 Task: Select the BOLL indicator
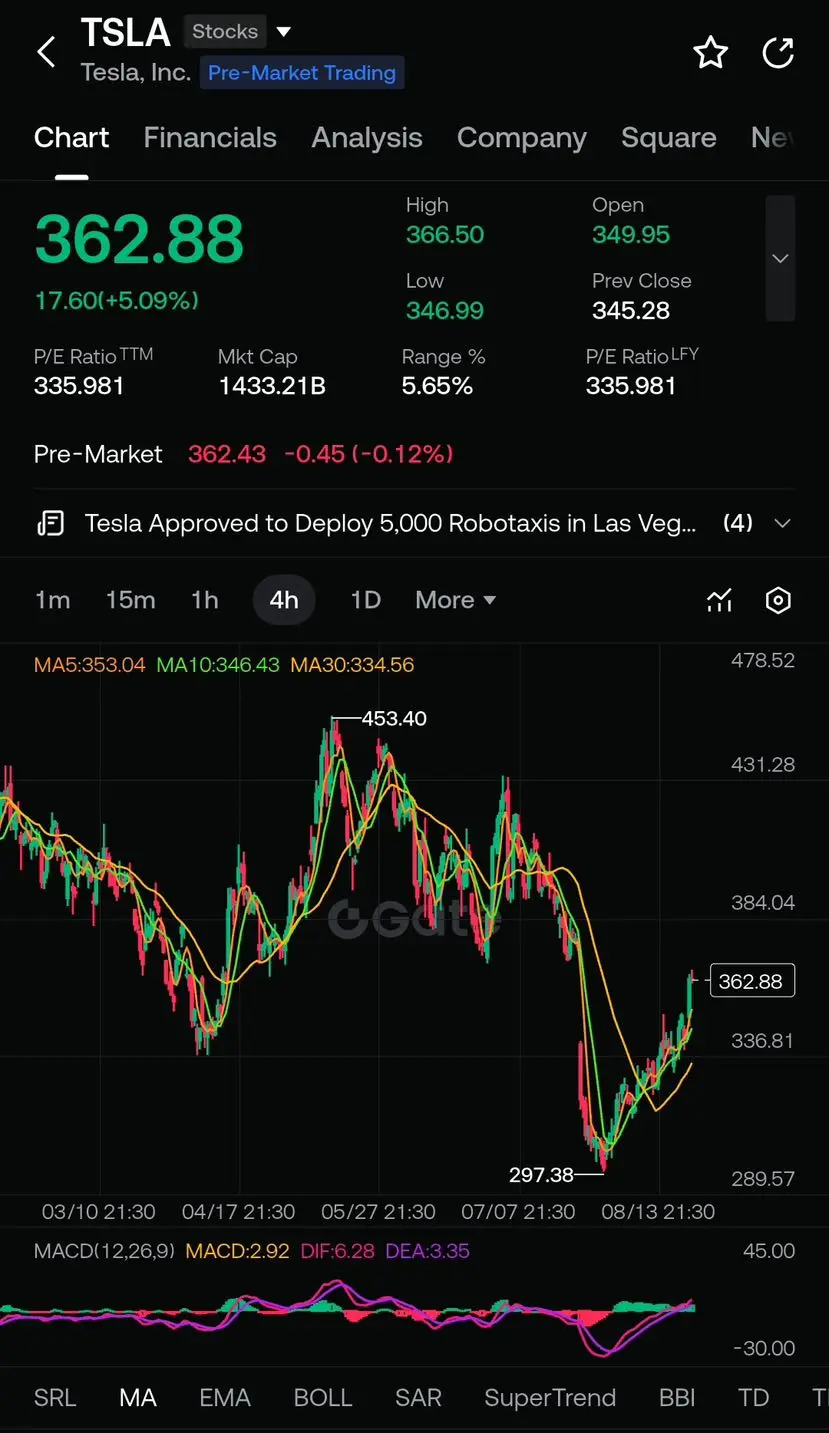coord(323,1397)
